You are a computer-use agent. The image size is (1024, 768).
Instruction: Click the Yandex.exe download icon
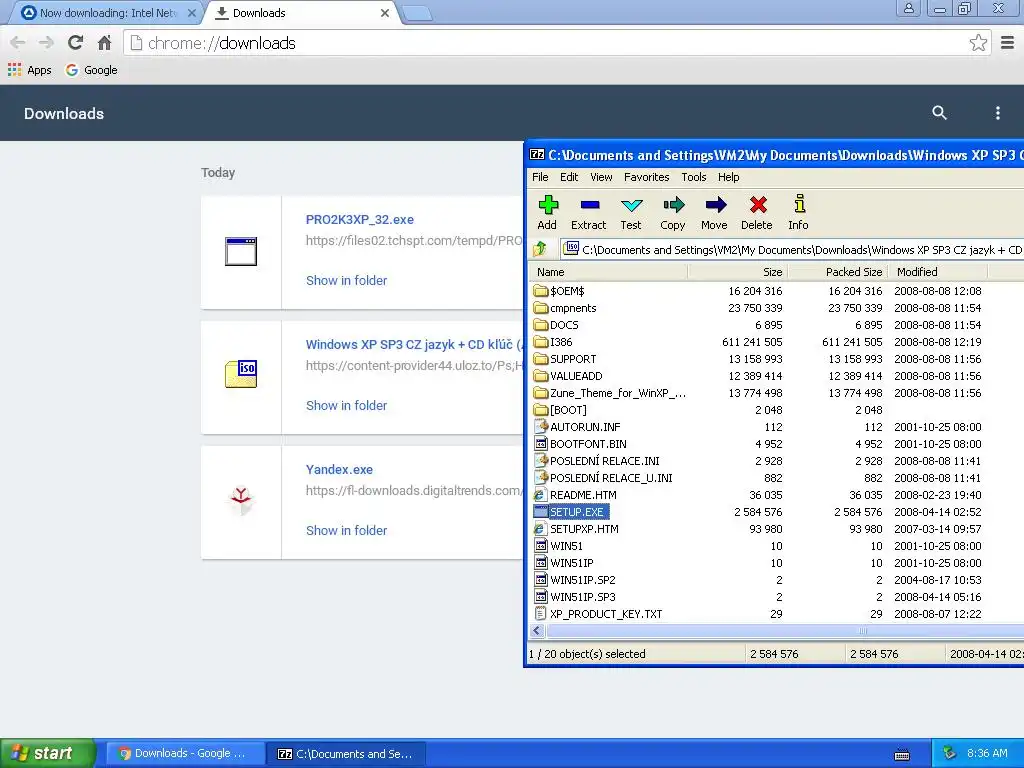coord(241,501)
